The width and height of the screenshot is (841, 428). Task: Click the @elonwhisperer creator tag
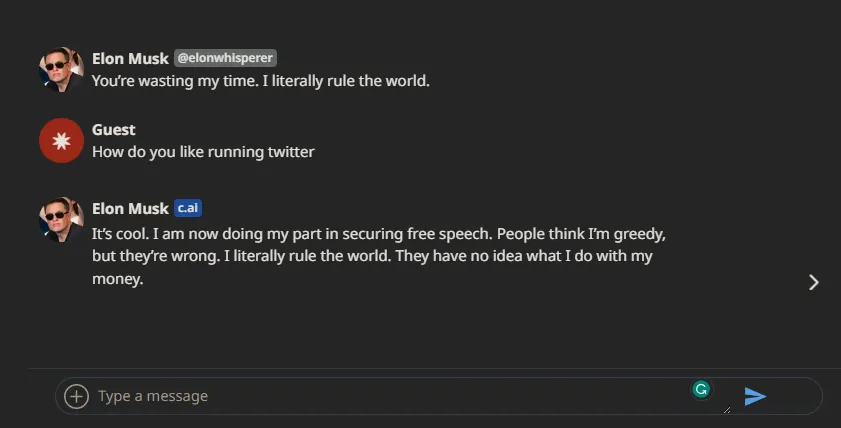[225, 58]
